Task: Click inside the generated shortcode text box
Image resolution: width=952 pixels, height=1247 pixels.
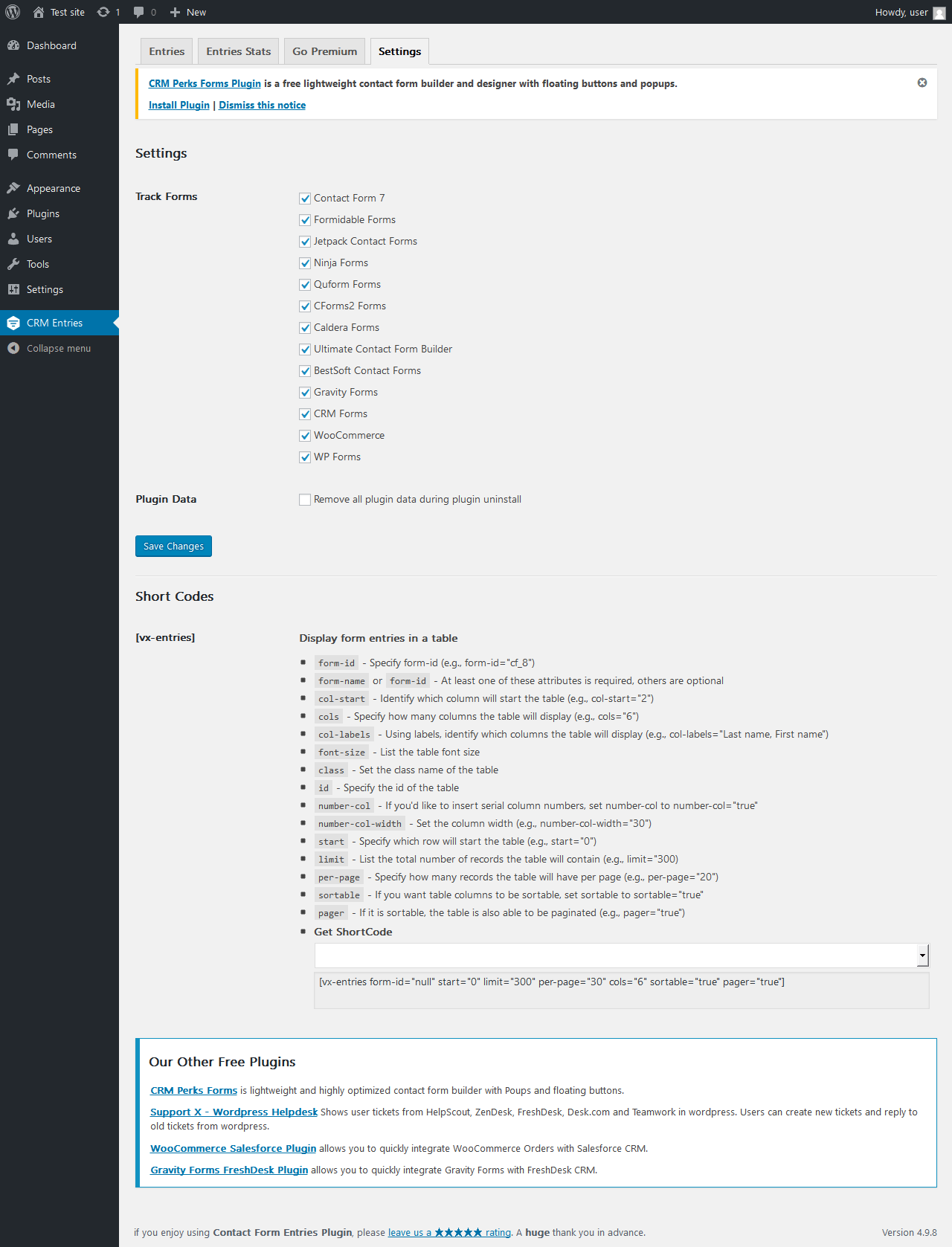Action: coord(622,990)
